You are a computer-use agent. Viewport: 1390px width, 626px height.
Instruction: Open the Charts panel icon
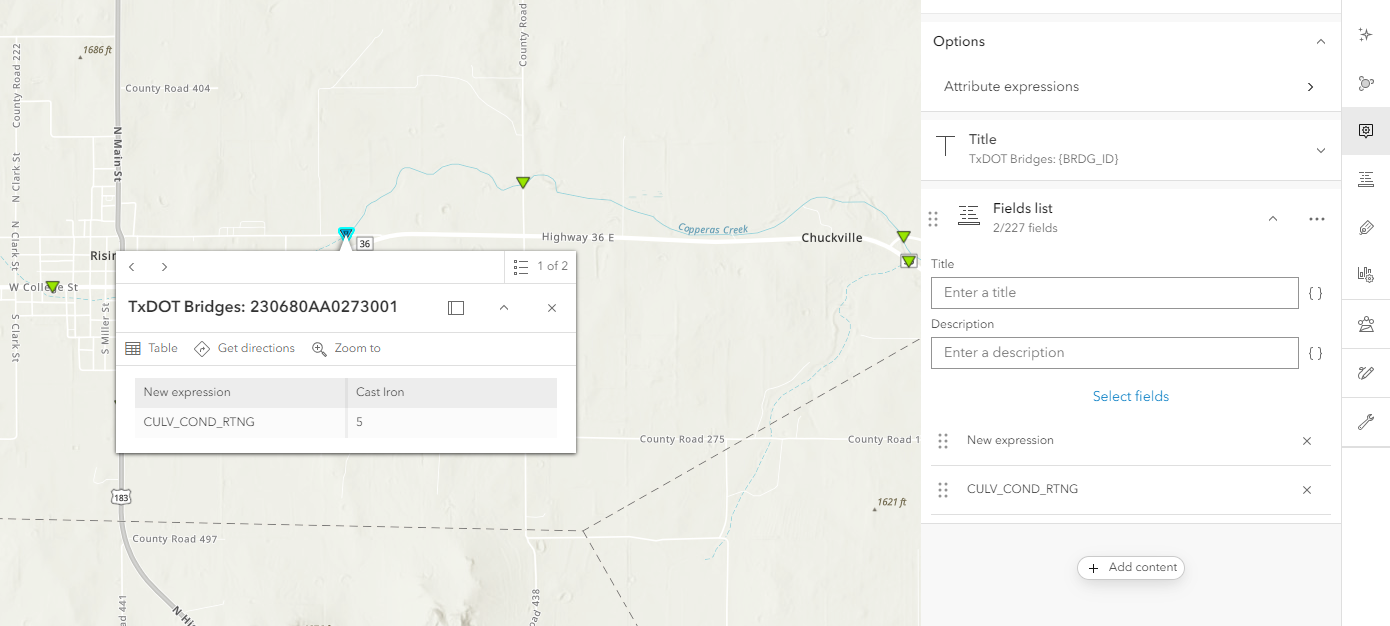point(1366,276)
